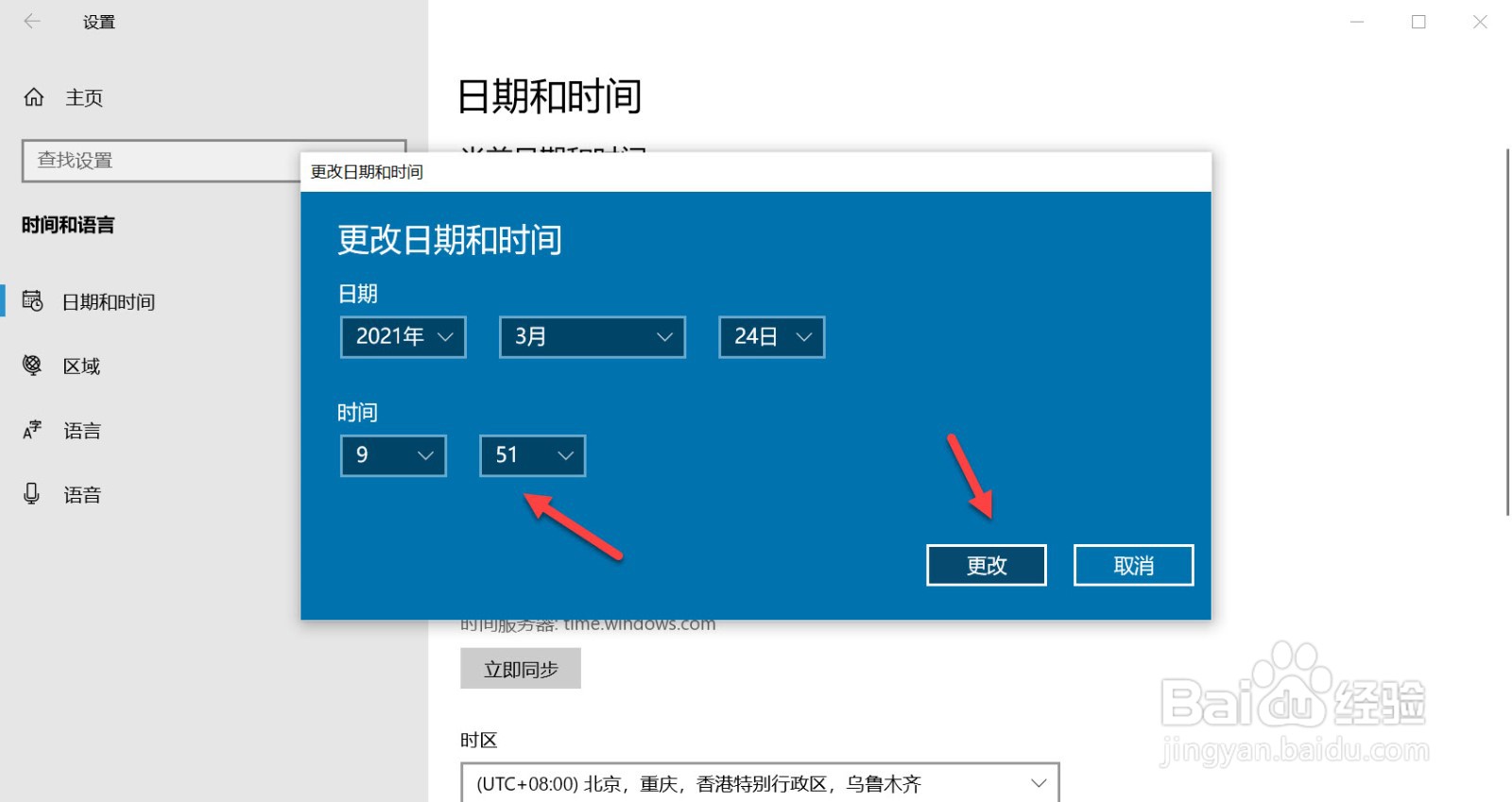Open the month dropdown showing 3月
This screenshot has height=802, width=1512.
(593, 337)
